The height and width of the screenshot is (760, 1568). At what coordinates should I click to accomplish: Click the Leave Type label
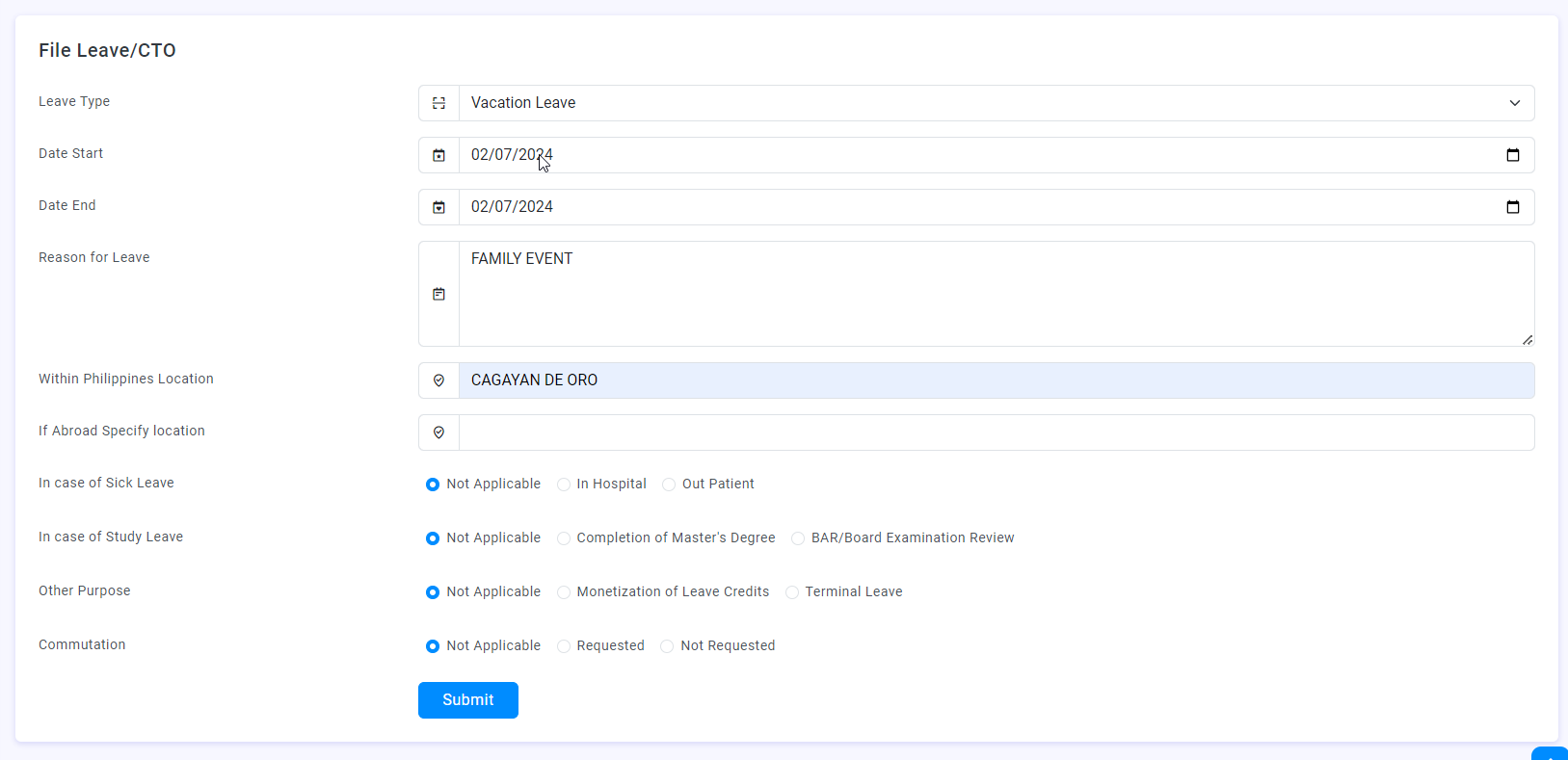pos(74,101)
